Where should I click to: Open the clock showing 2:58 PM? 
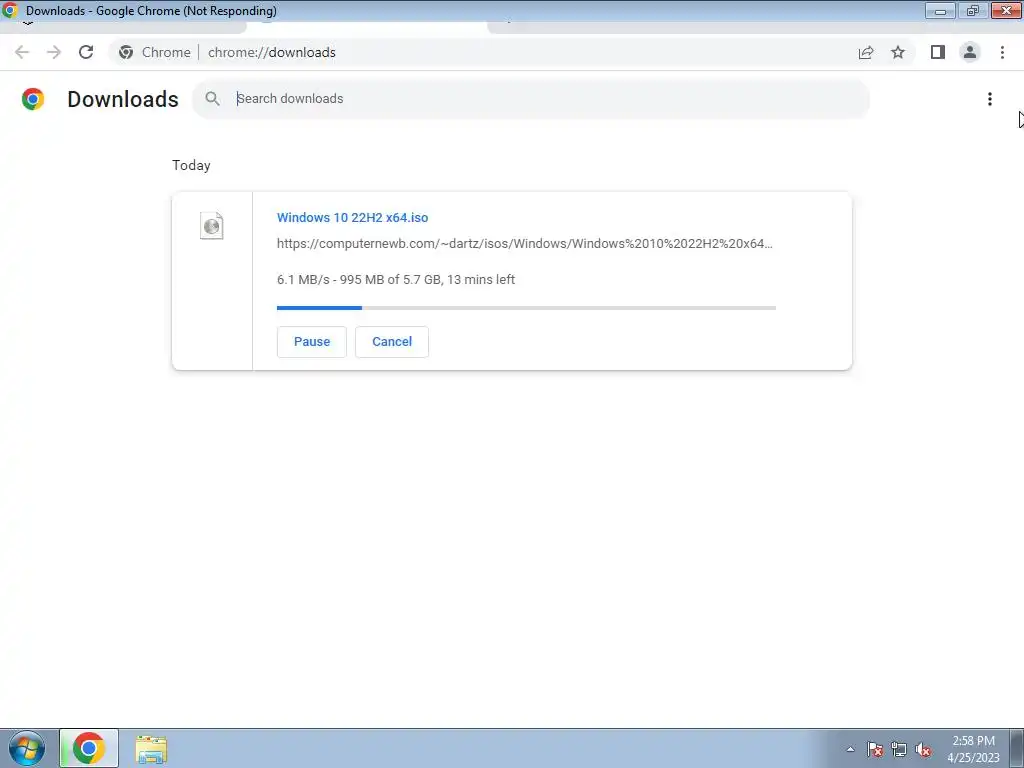click(x=973, y=749)
